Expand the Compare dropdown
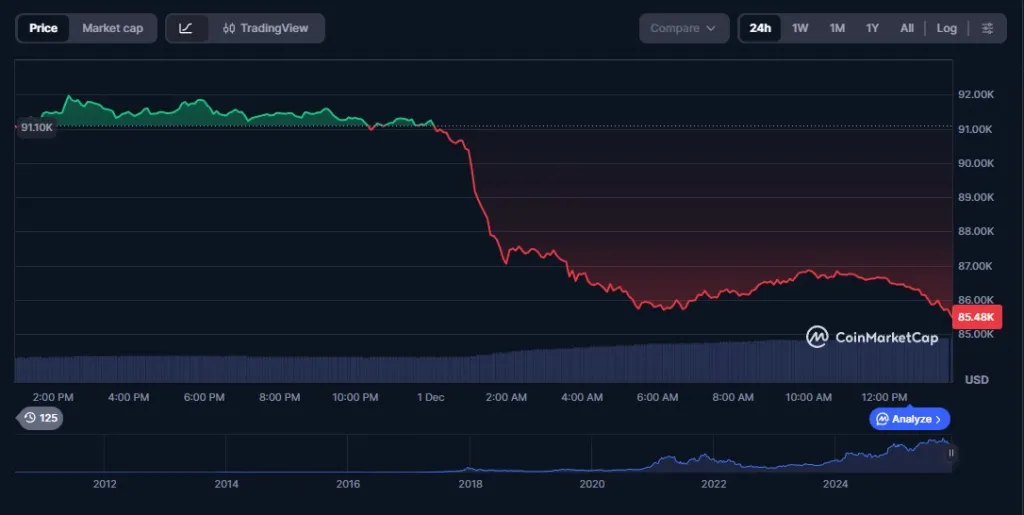 684,28
